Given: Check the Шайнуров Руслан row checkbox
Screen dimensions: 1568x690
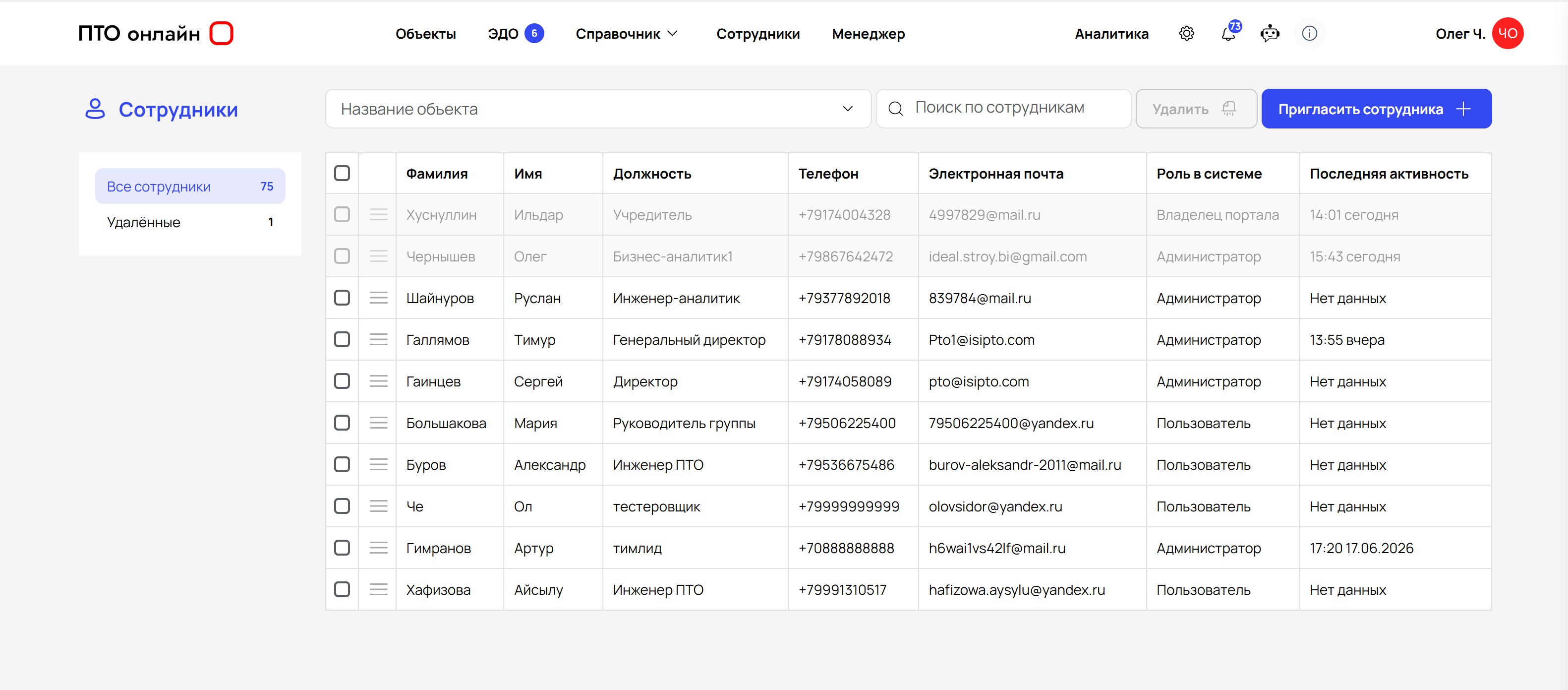Looking at the screenshot, I should click(x=342, y=298).
